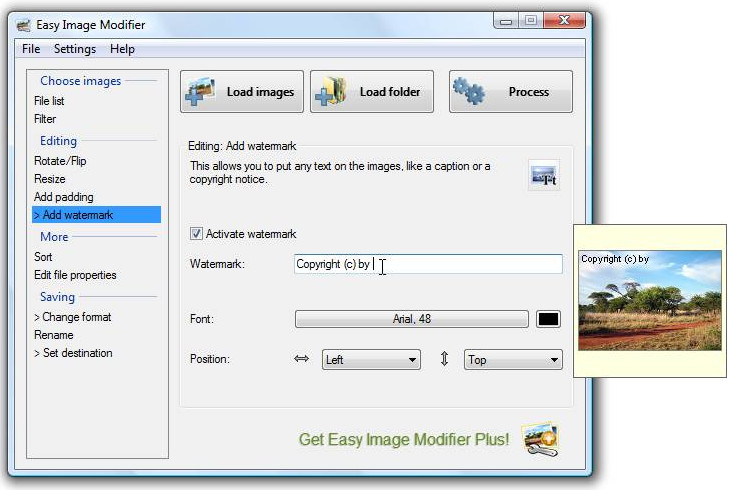The height and width of the screenshot is (490, 736).
Task: Click the watermark text icon in description
Action: point(544,176)
